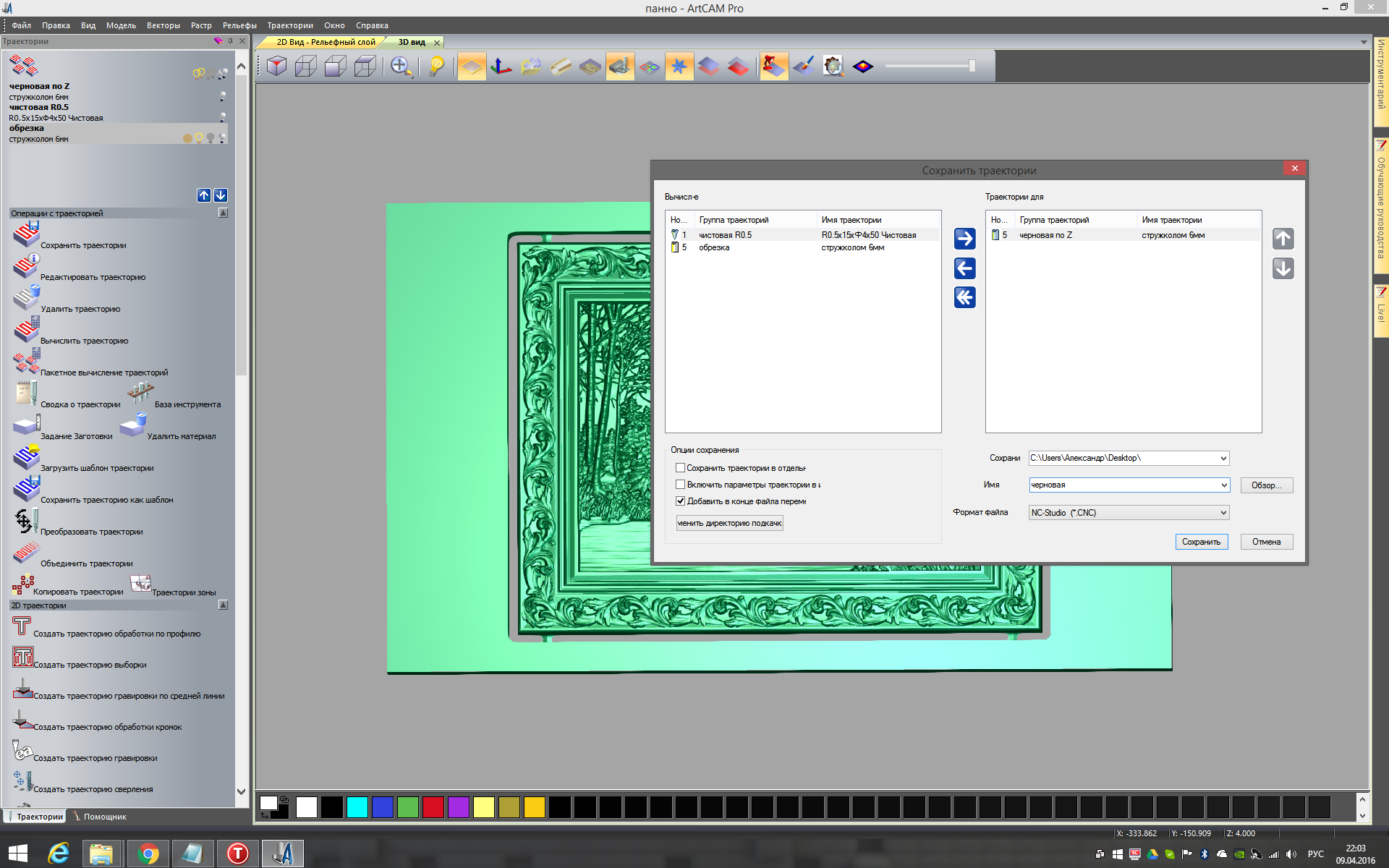This screenshot has width=1389, height=868.
Task: Move the selected toolpath up in the save list
Action: [1283, 239]
